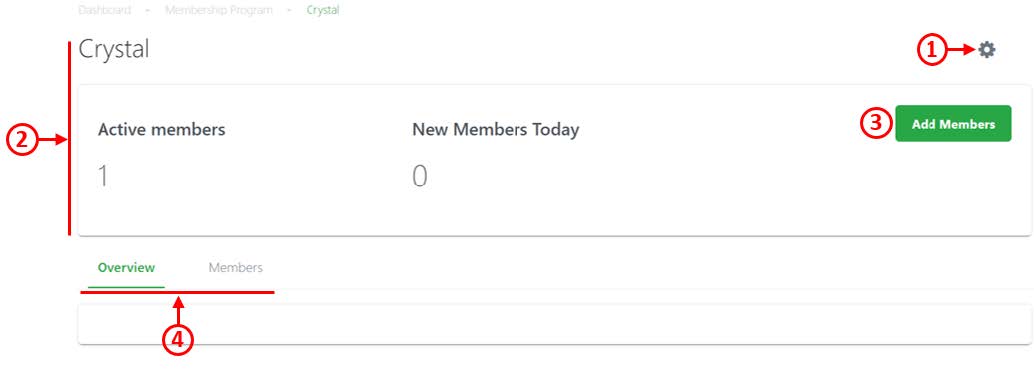This screenshot has height=370, width=1034.
Task: Click the red circled number 1 marker
Action: coord(931,50)
